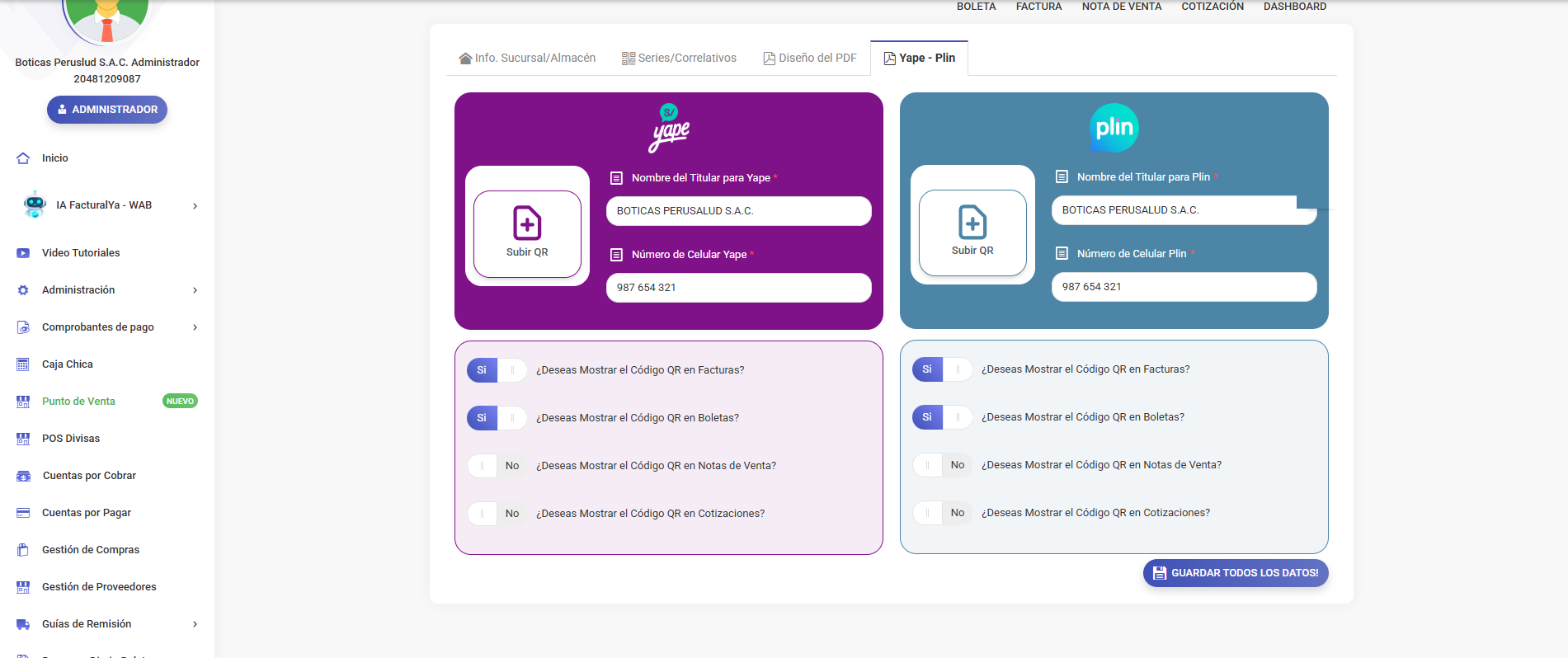Click the Gestión de Compras clipboard icon
The height and width of the screenshot is (658, 1568).
pyautogui.click(x=23, y=550)
